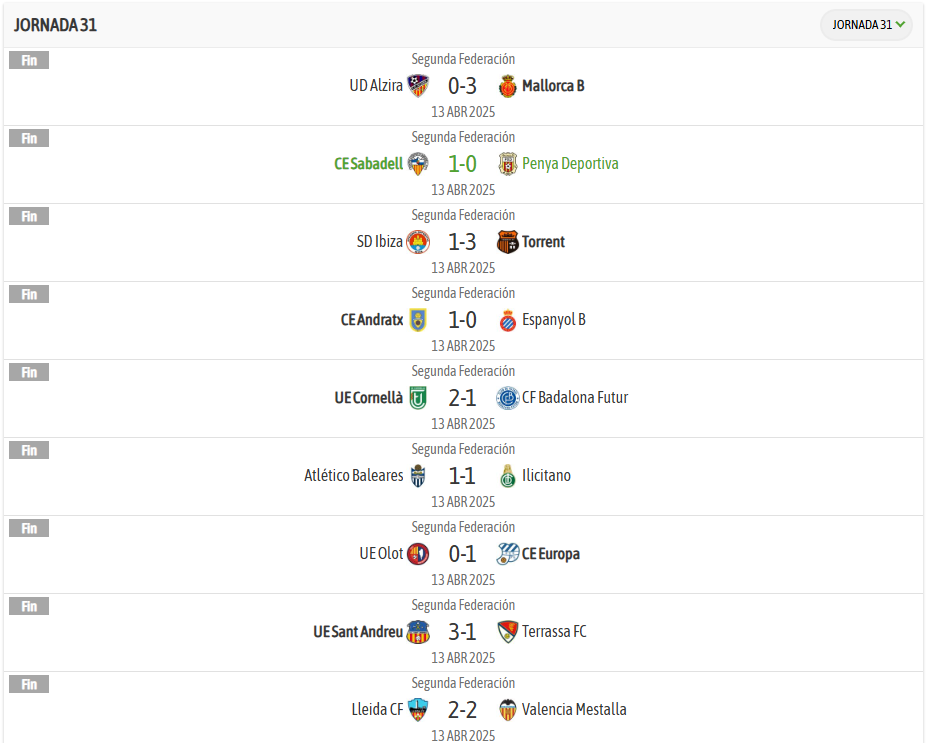The height and width of the screenshot is (743, 926).
Task: Click the Mallorca B team badge
Action: click(x=508, y=86)
